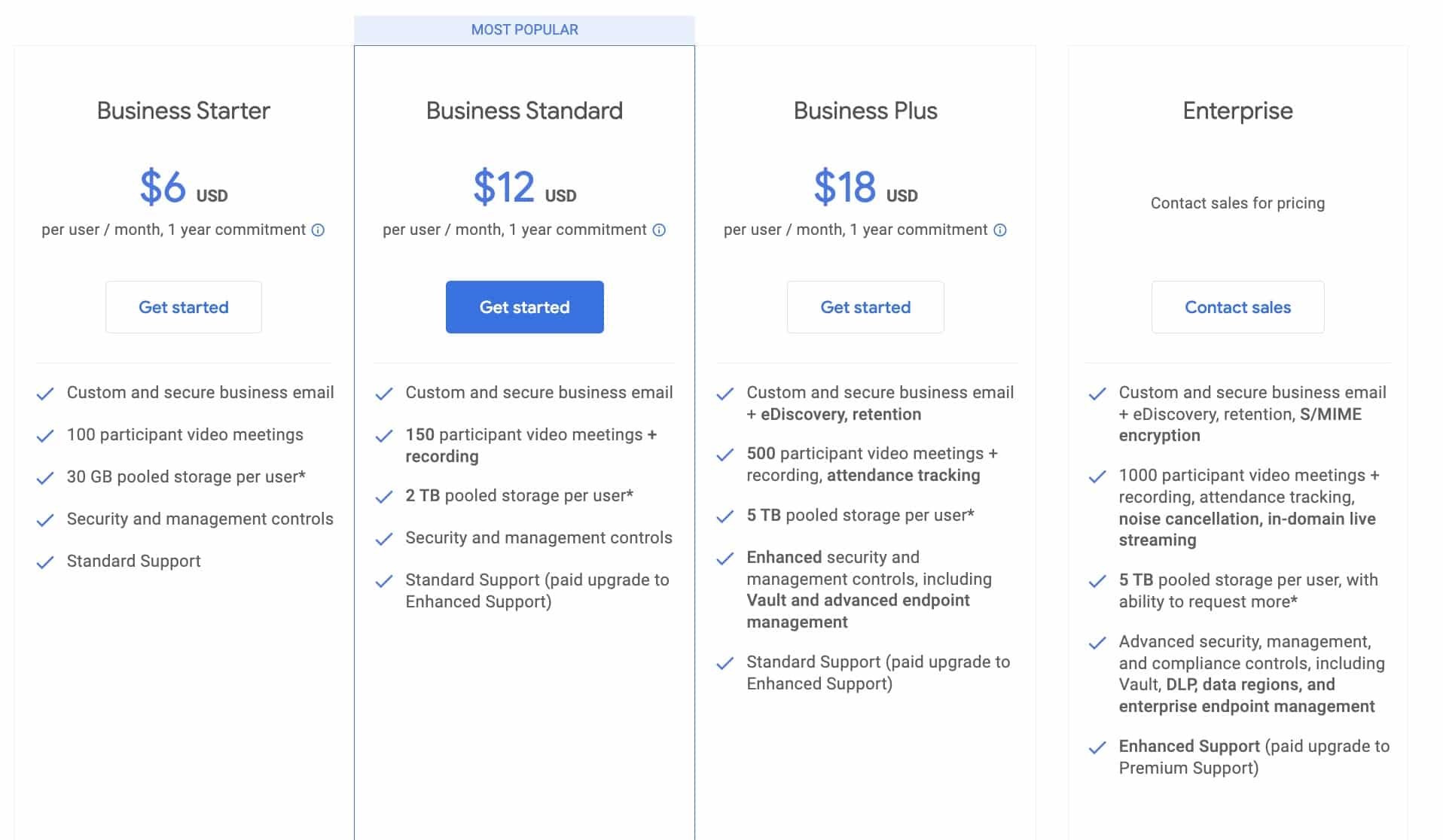Click Contact sales for pricing text
The height and width of the screenshot is (840, 1443).
pyautogui.click(x=1237, y=202)
